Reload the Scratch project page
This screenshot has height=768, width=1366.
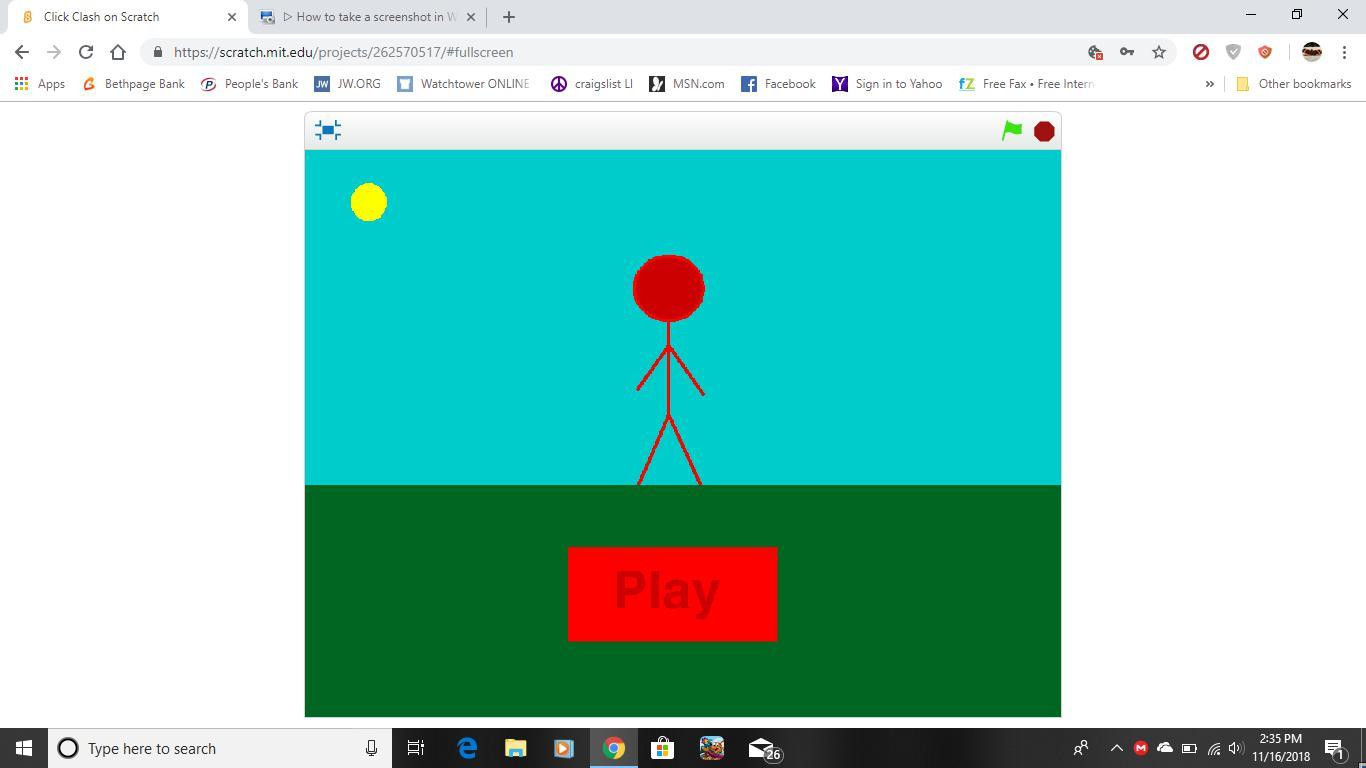[x=86, y=52]
